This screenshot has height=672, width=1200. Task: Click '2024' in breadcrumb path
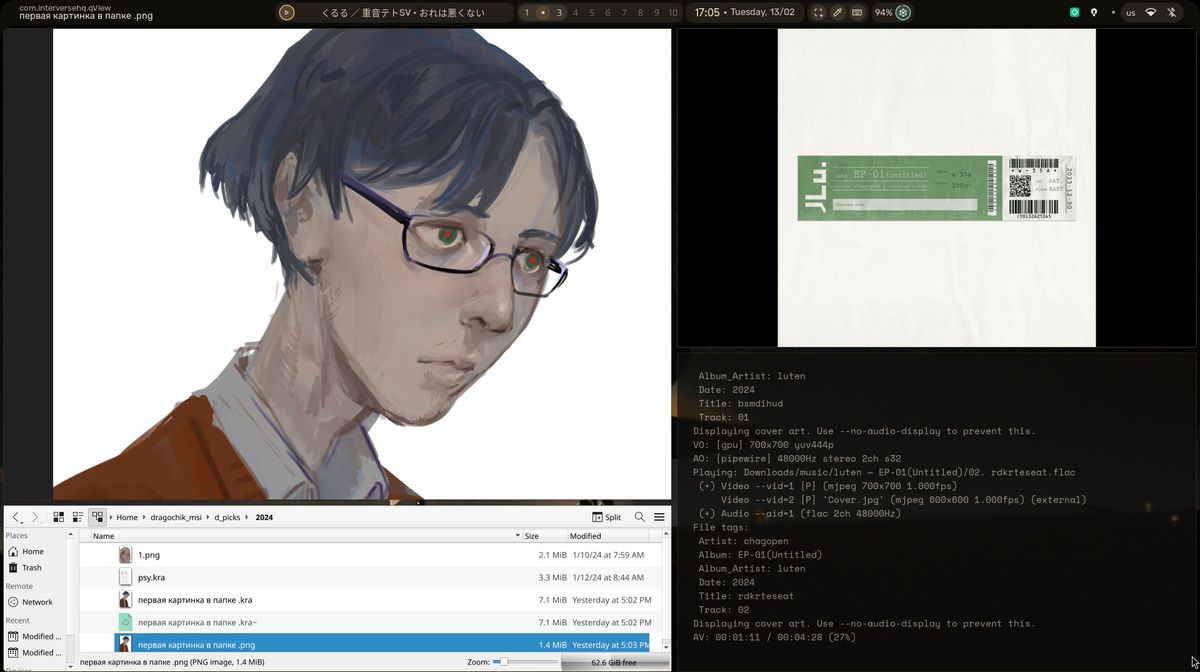pos(264,517)
